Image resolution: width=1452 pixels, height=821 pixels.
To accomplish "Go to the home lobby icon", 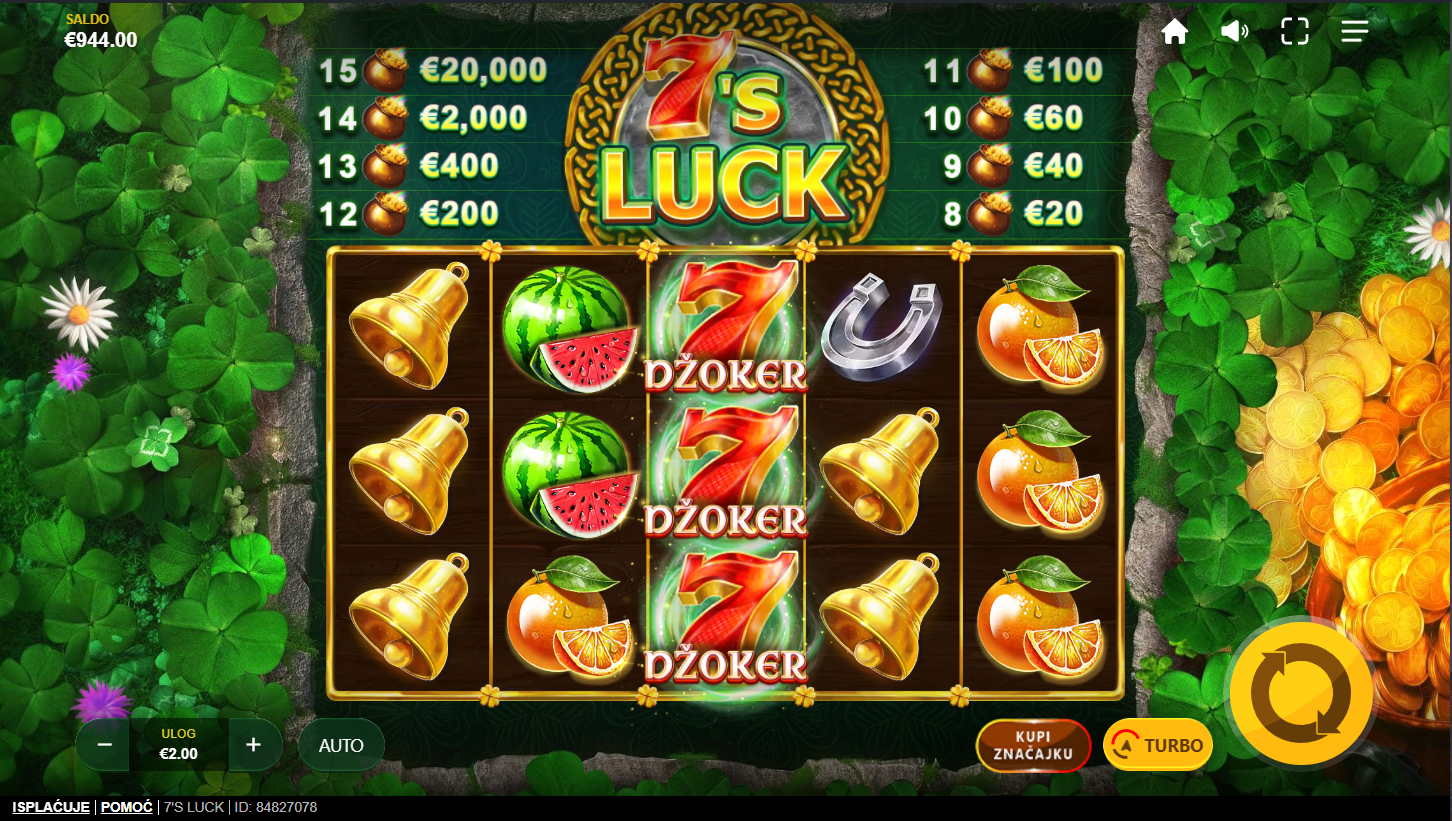I will point(1175,31).
